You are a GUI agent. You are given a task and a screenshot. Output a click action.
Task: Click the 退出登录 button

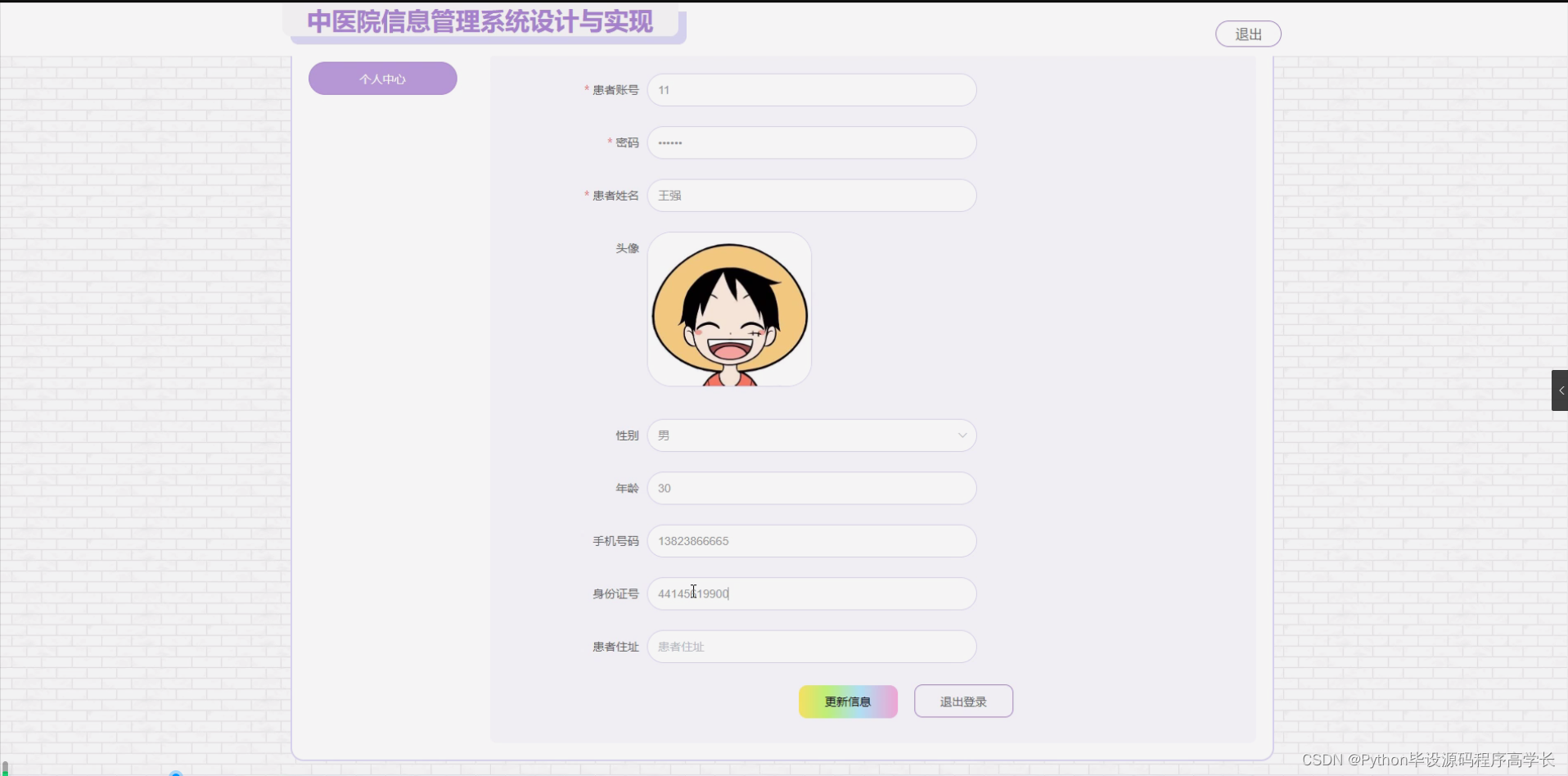click(963, 702)
